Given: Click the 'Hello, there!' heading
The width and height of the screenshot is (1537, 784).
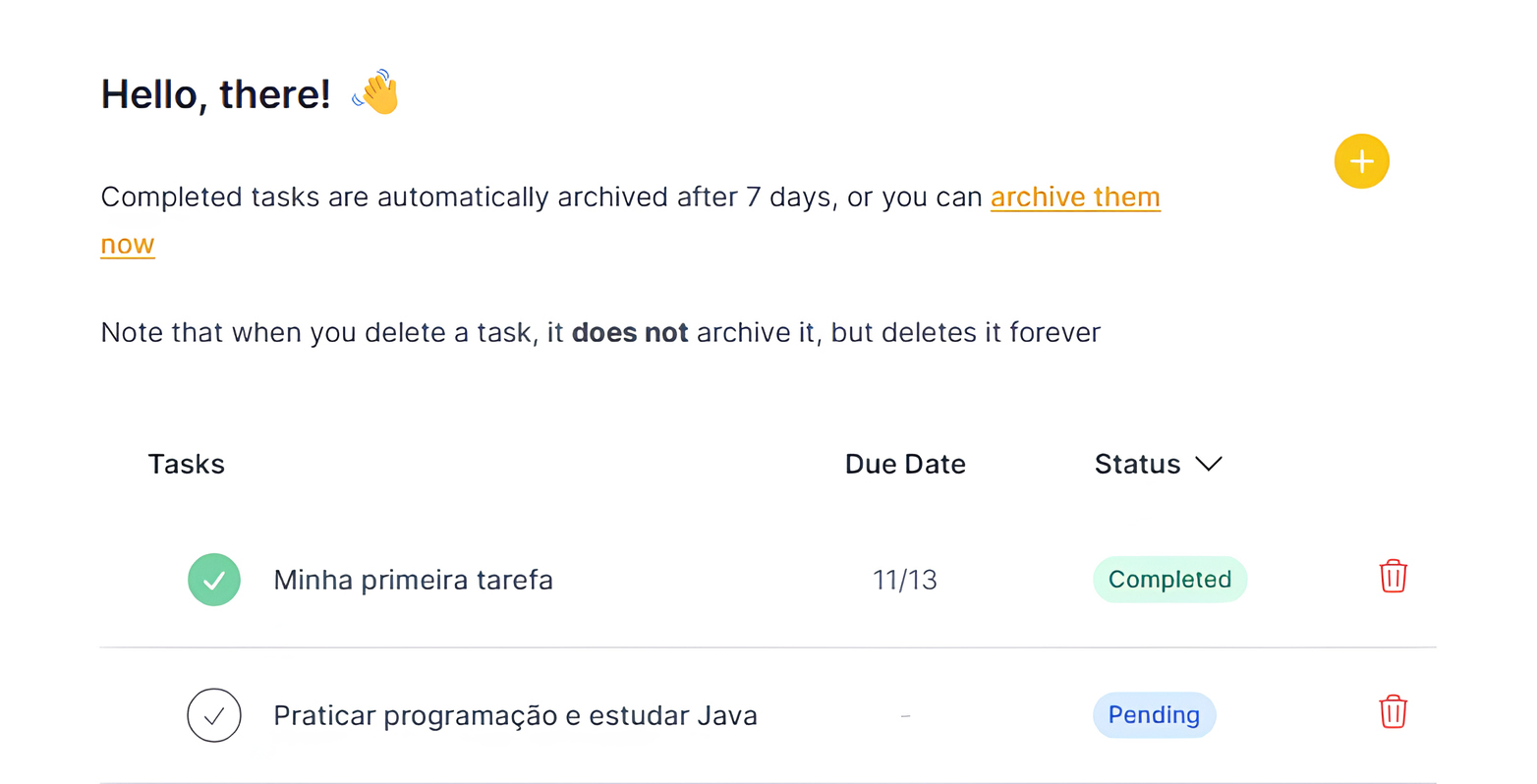Looking at the screenshot, I should click(216, 94).
